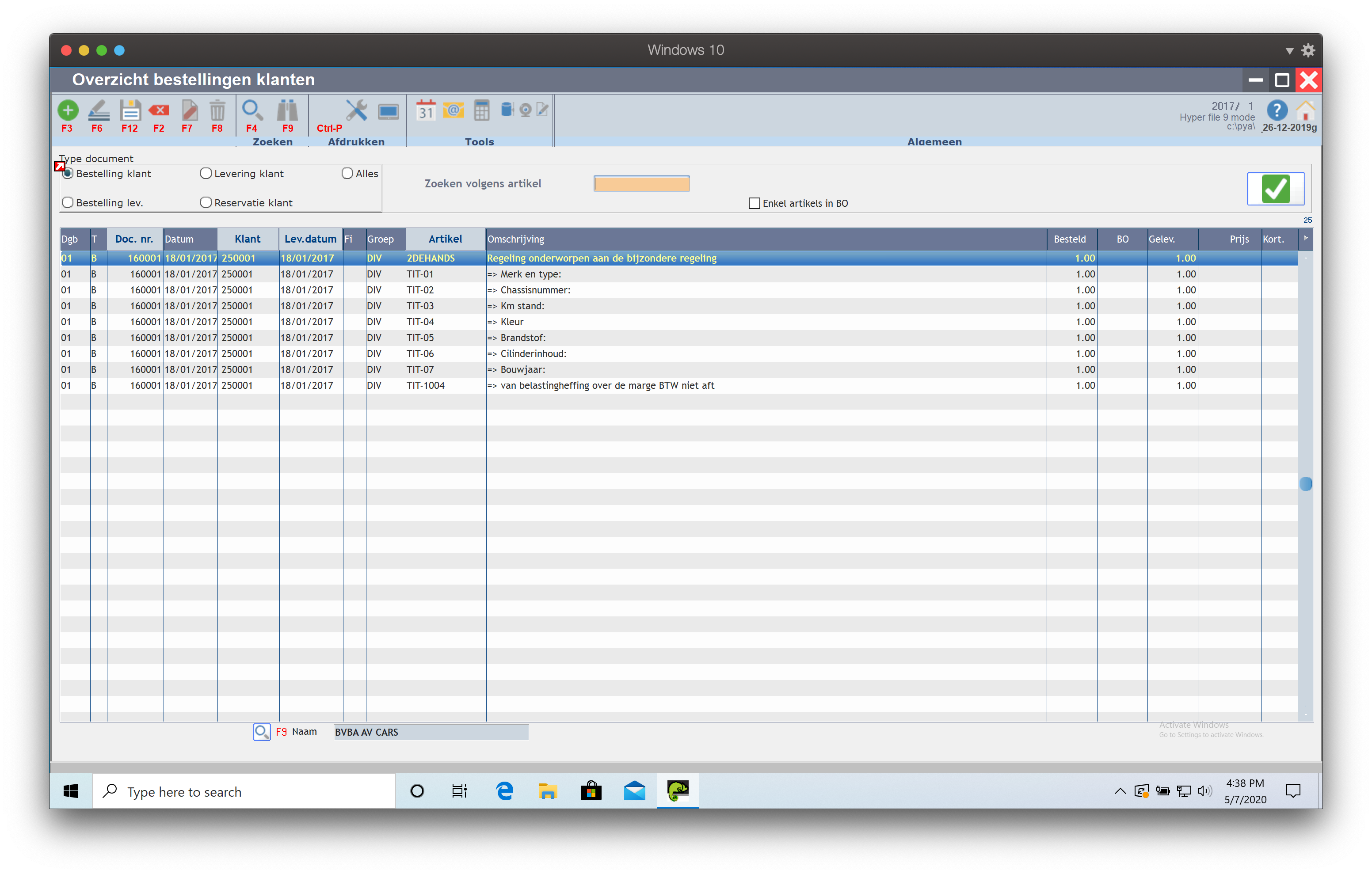Screen dimensions: 1372x874
Task: Open the wrench and screwdriver settings icon
Action: point(357,110)
